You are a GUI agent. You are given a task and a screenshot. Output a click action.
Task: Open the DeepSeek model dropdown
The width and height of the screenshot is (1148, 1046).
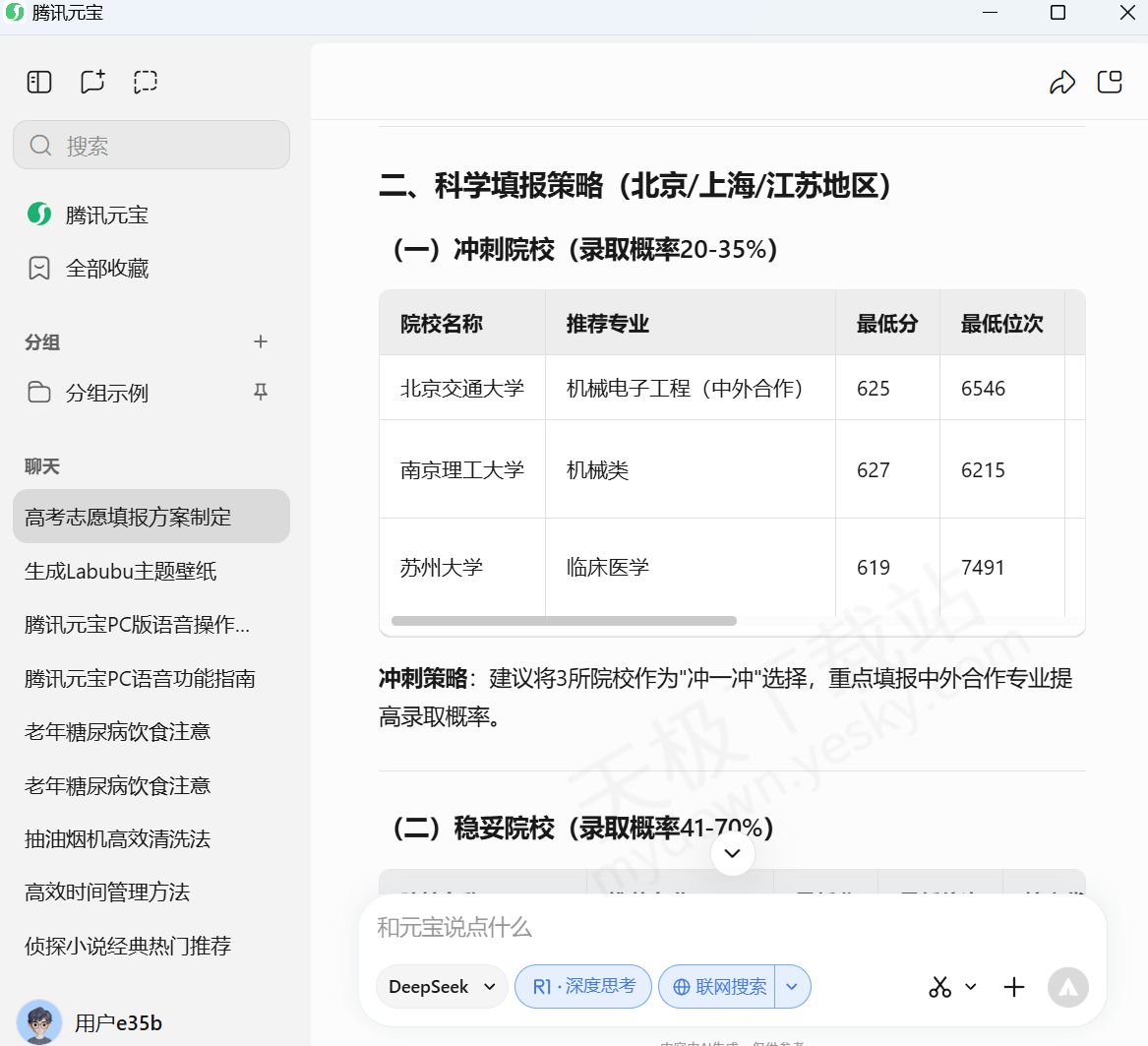click(442, 987)
